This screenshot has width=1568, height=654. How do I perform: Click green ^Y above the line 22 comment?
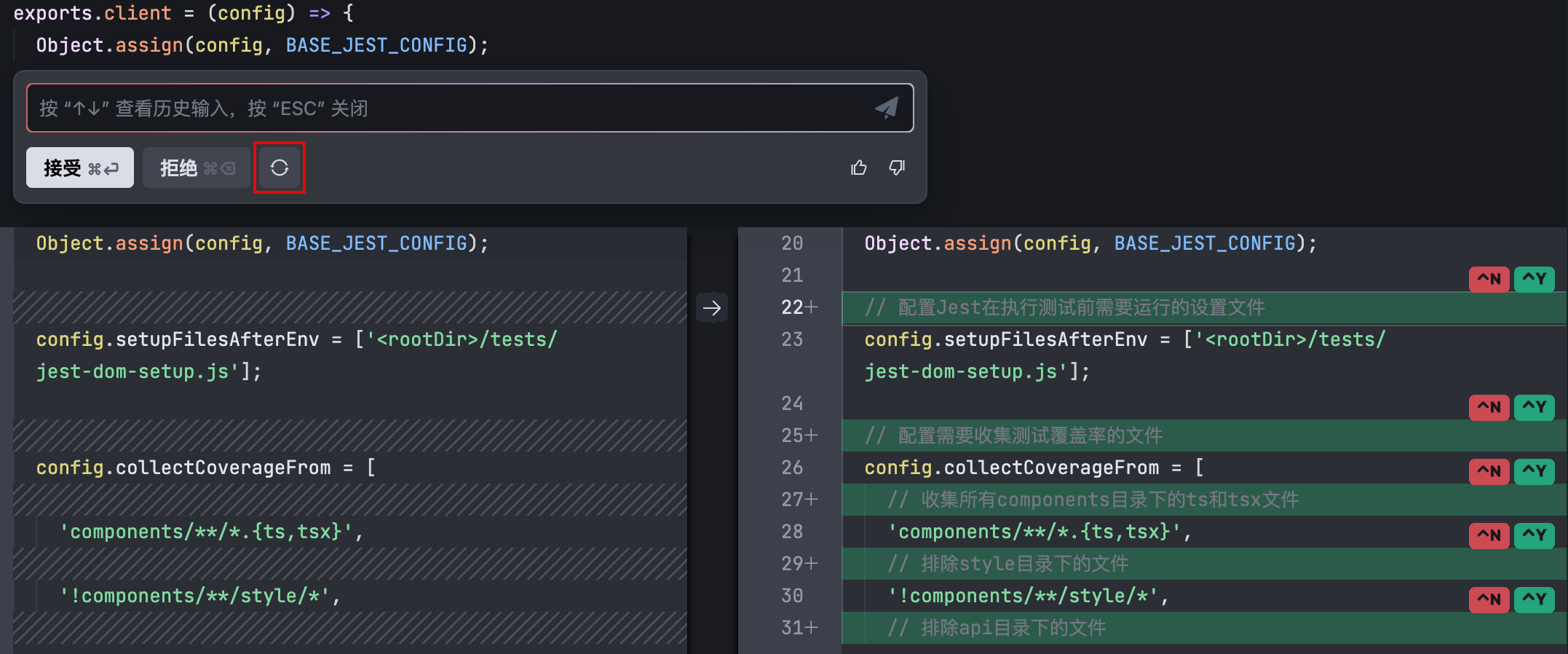1534,279
